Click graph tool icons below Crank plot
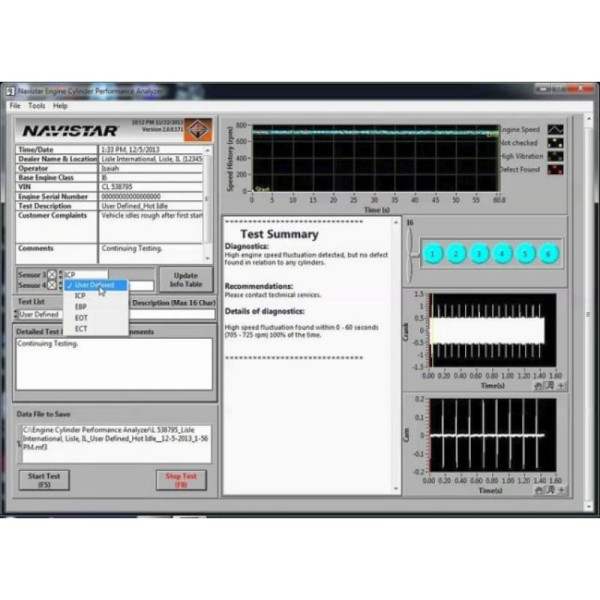 [549, 383]
